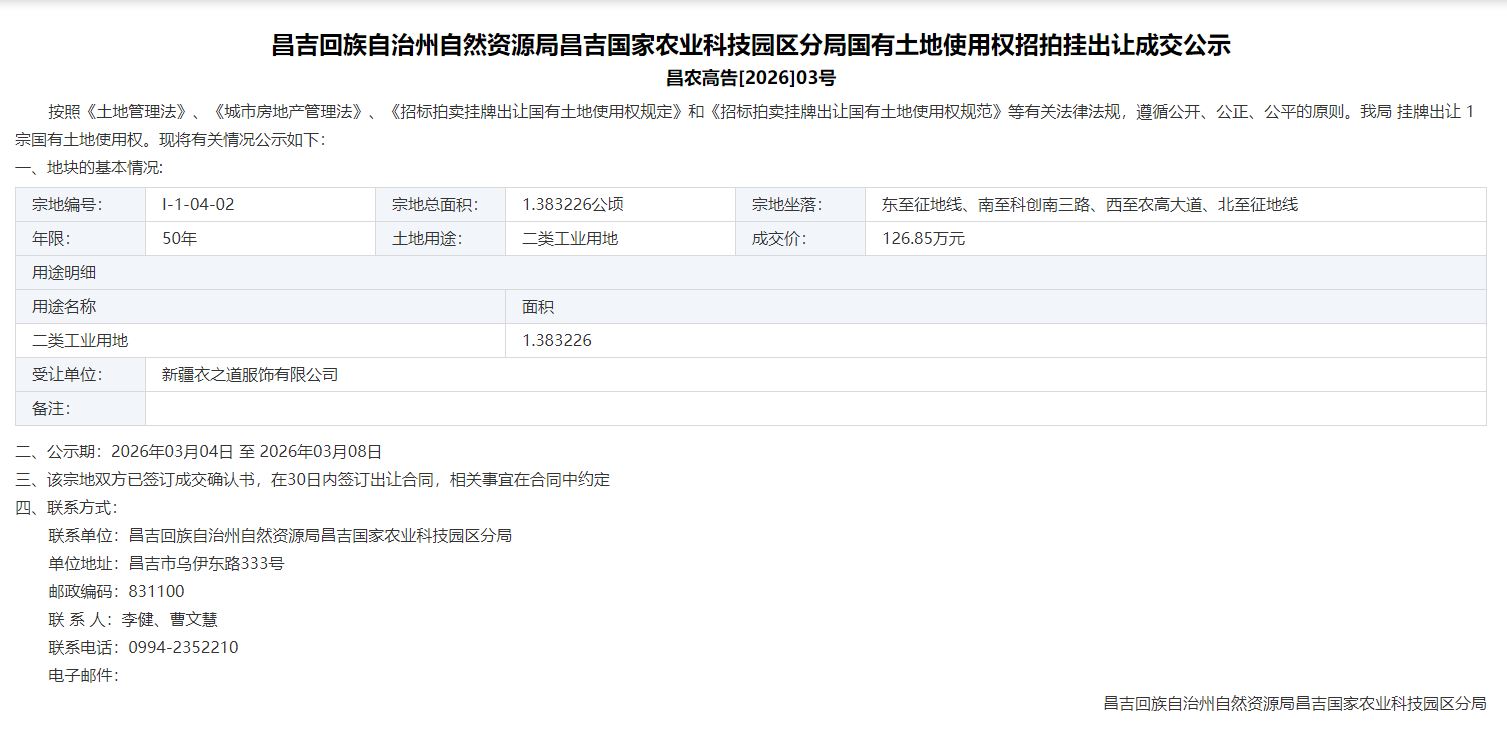Image resolution: width=1507 pixels, height=729 pixels.
Task: Click the parcel location text 东至征地线
Action: pos(1089,205)
